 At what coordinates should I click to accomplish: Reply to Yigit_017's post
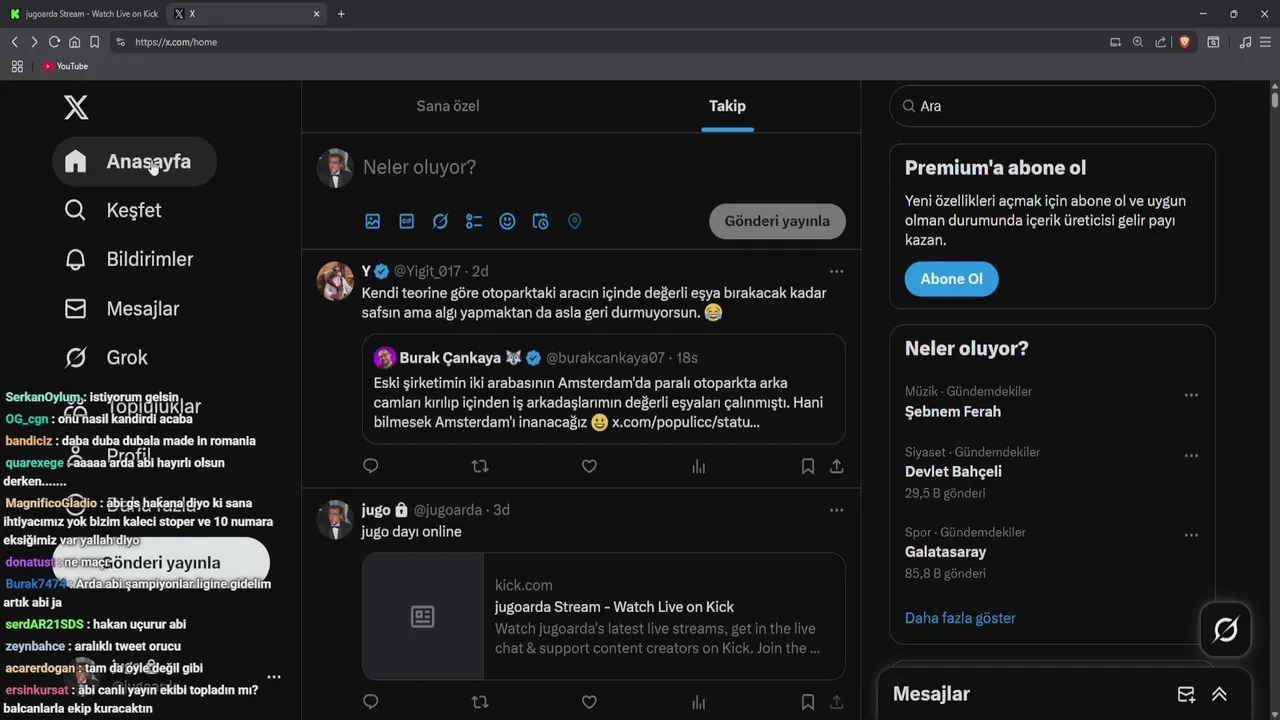pos(371,466)
